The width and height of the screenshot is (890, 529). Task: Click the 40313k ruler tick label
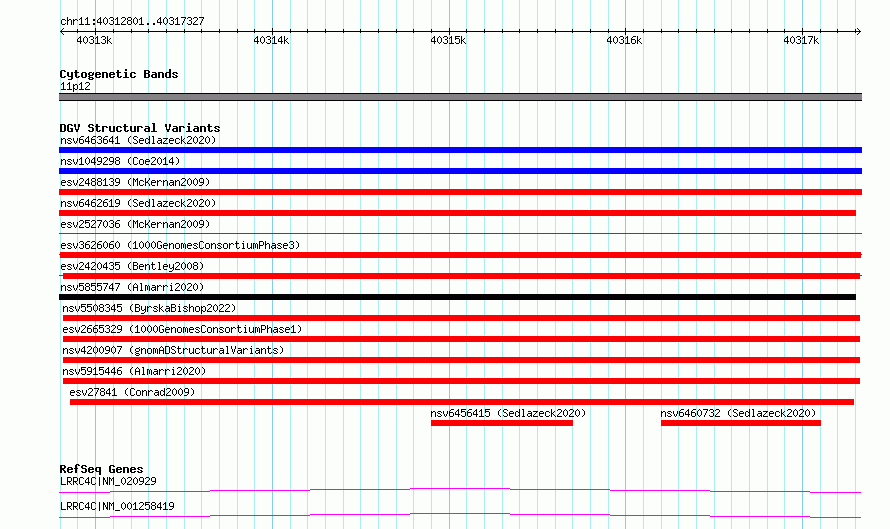[94, 40]
